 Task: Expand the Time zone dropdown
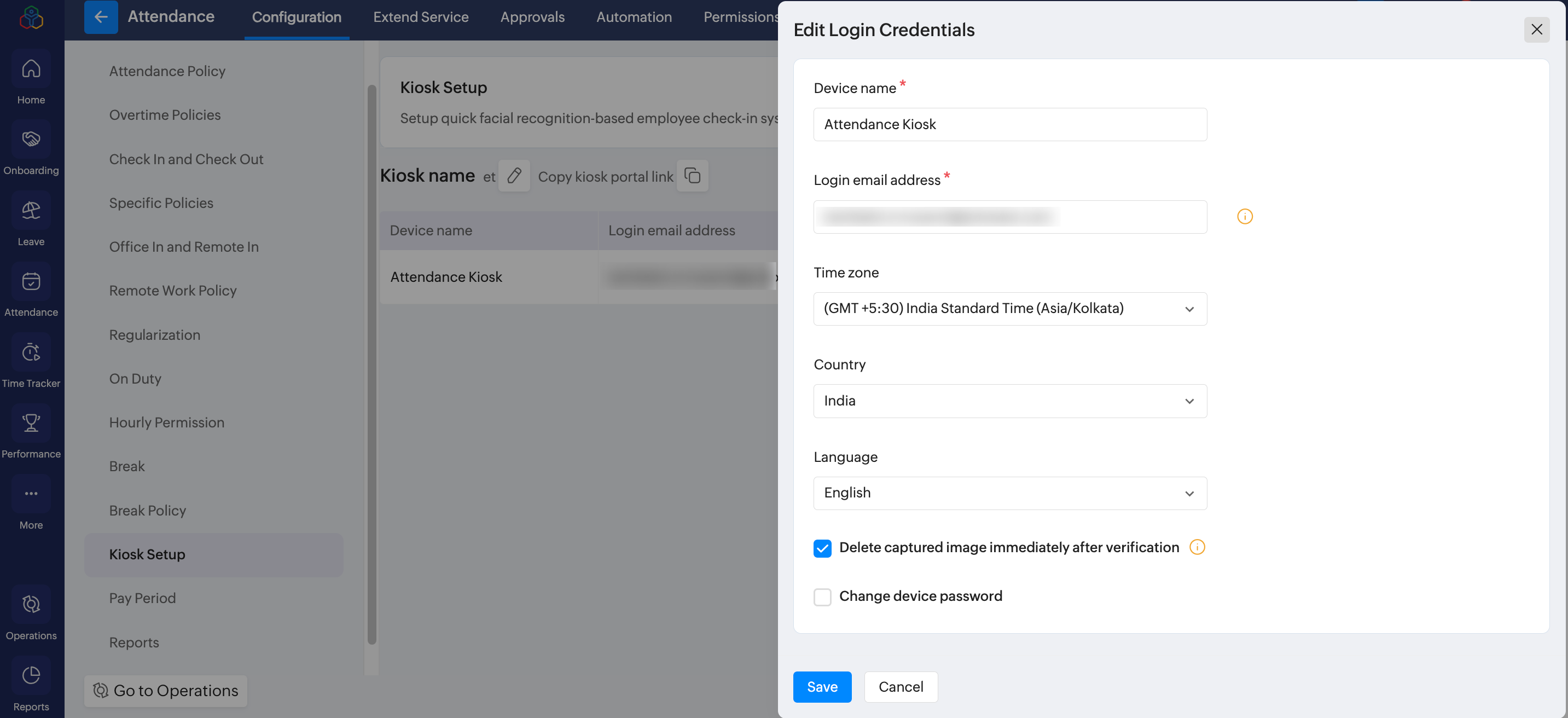pyautogui.click(x=1009, y=309)
